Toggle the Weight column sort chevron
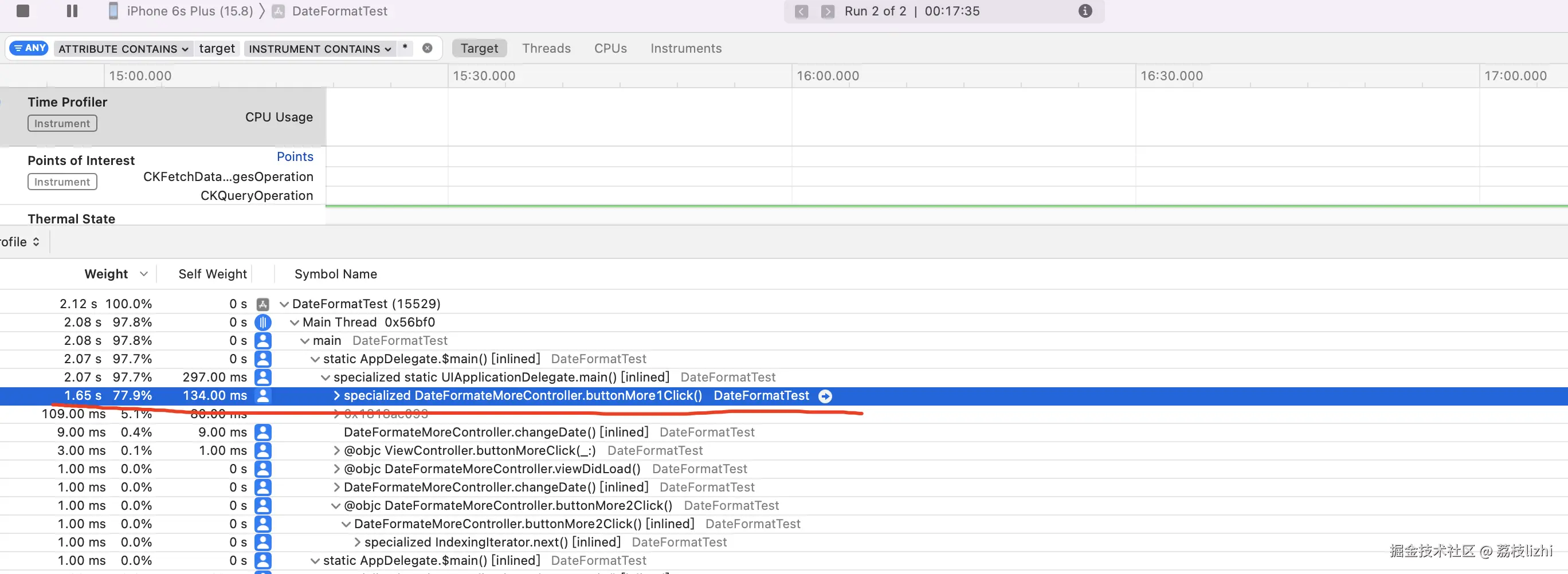The width and height of the screenshot is (1568, 574). [144, 274]
